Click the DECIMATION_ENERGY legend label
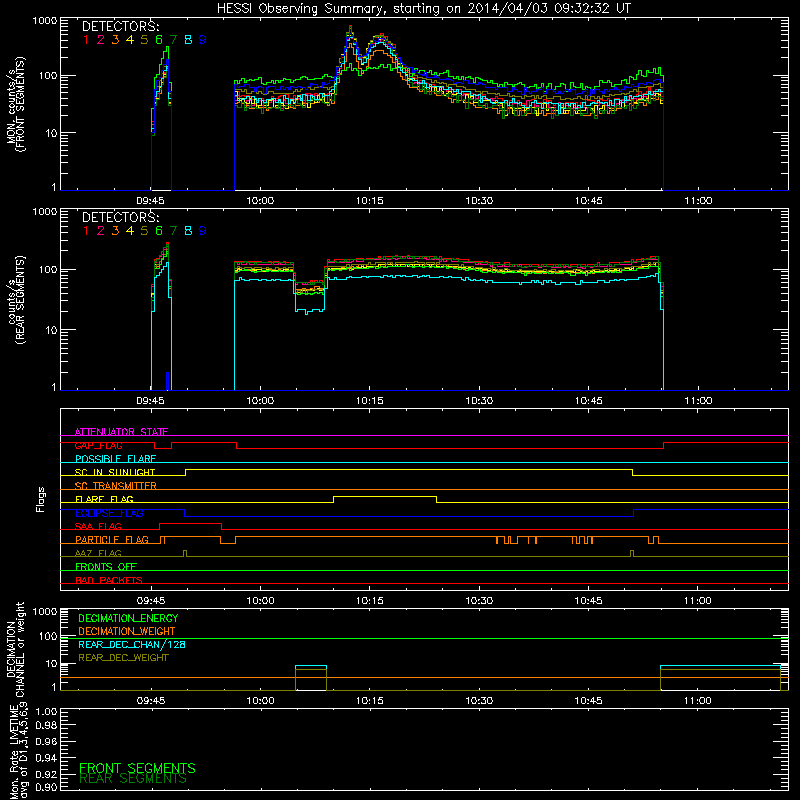The height and width of the screenshot is (800, 800). [x=128, y=618]
